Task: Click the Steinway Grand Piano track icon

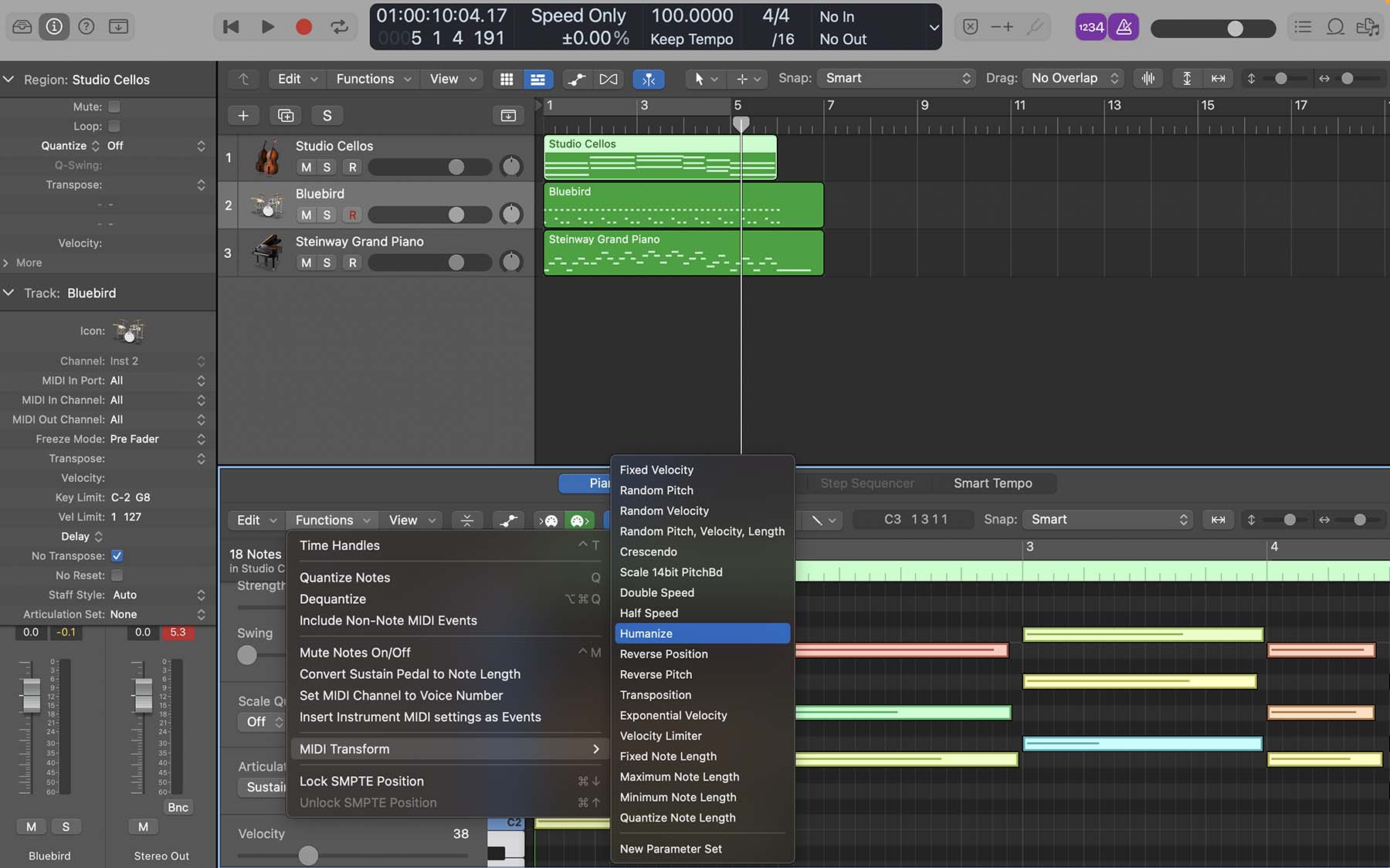Action: click(x=267, y=253)
